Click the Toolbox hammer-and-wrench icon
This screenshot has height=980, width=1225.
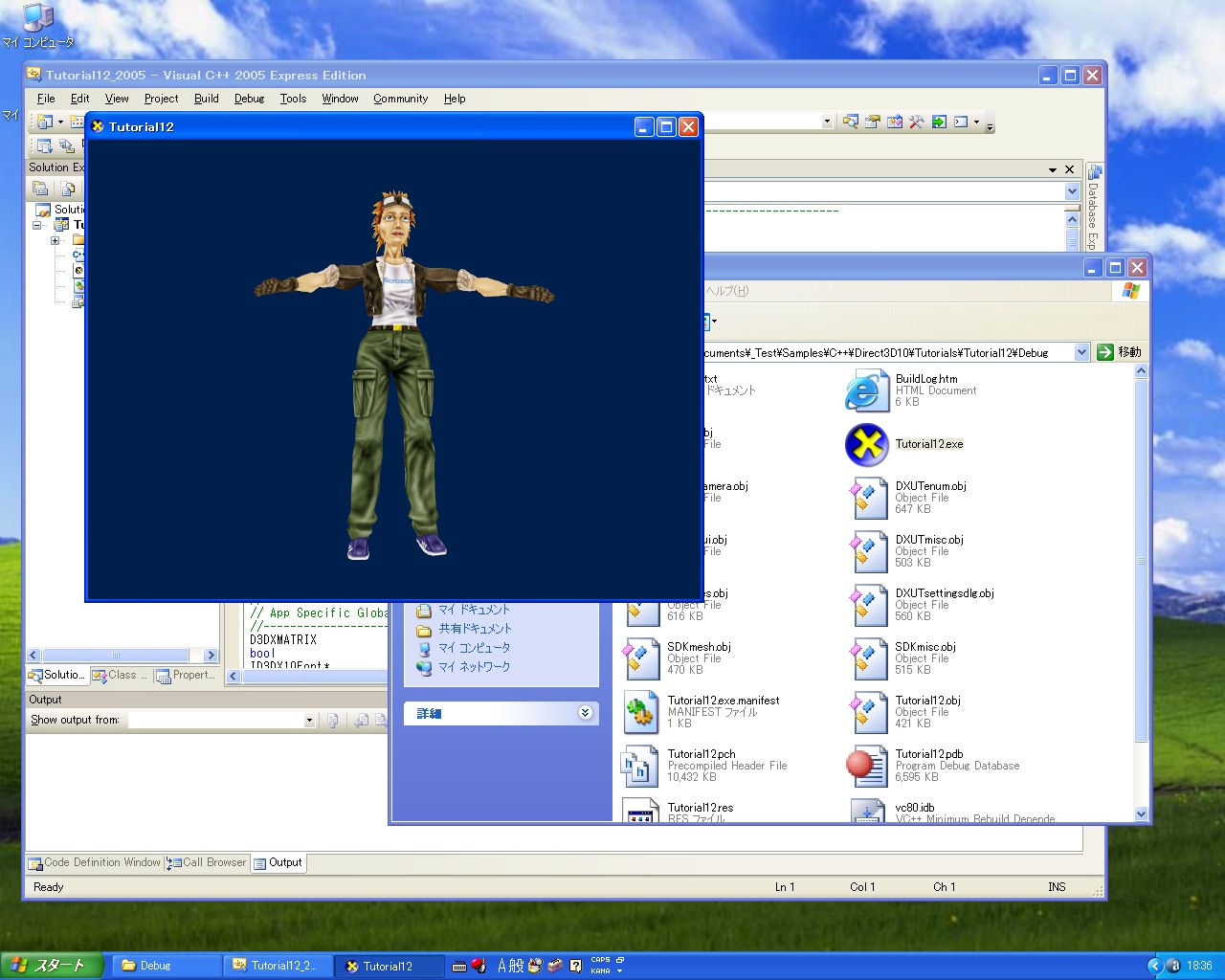click(917, 122)
